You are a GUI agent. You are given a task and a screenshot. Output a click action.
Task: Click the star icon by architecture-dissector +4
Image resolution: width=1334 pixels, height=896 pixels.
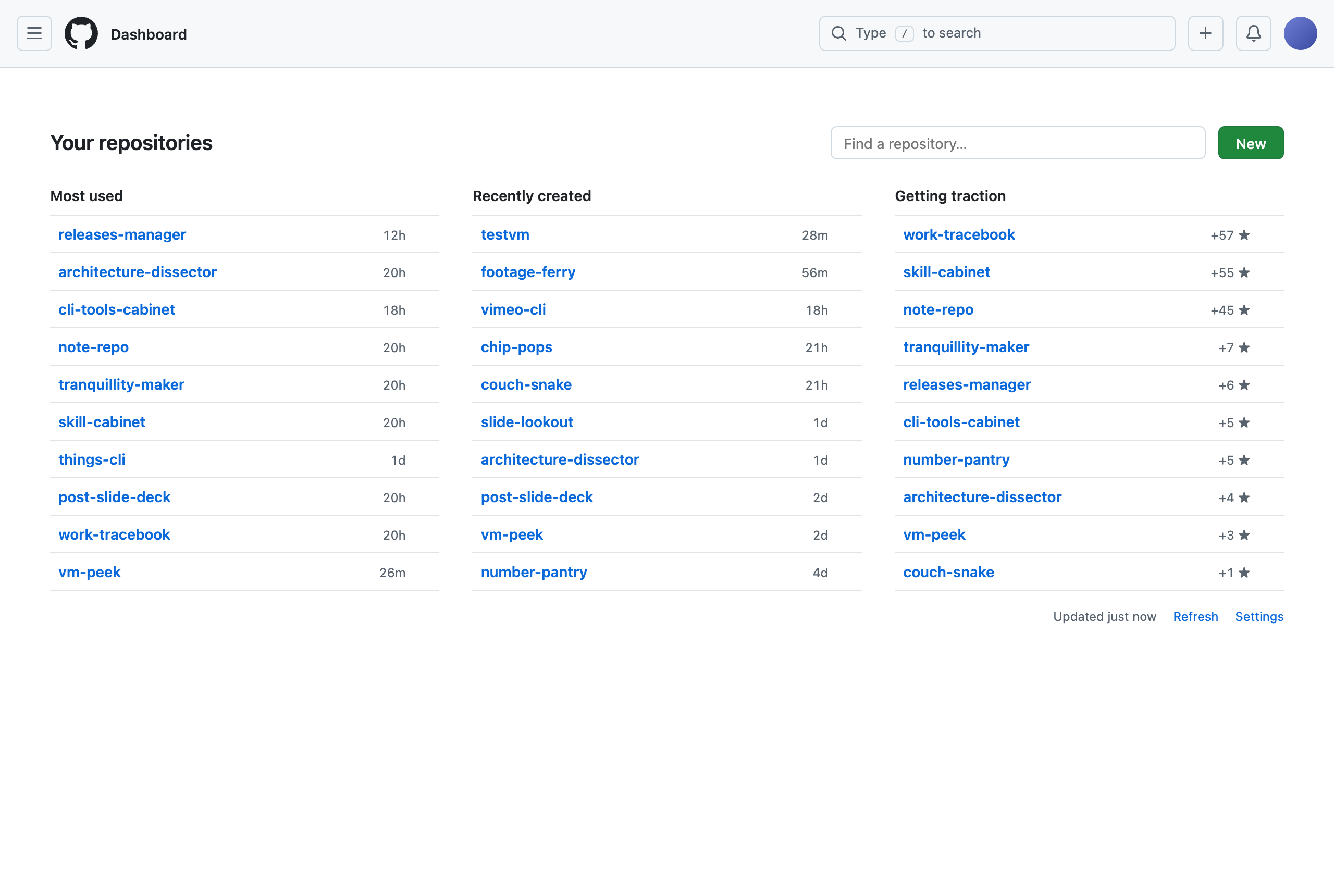click(1244, 497)
